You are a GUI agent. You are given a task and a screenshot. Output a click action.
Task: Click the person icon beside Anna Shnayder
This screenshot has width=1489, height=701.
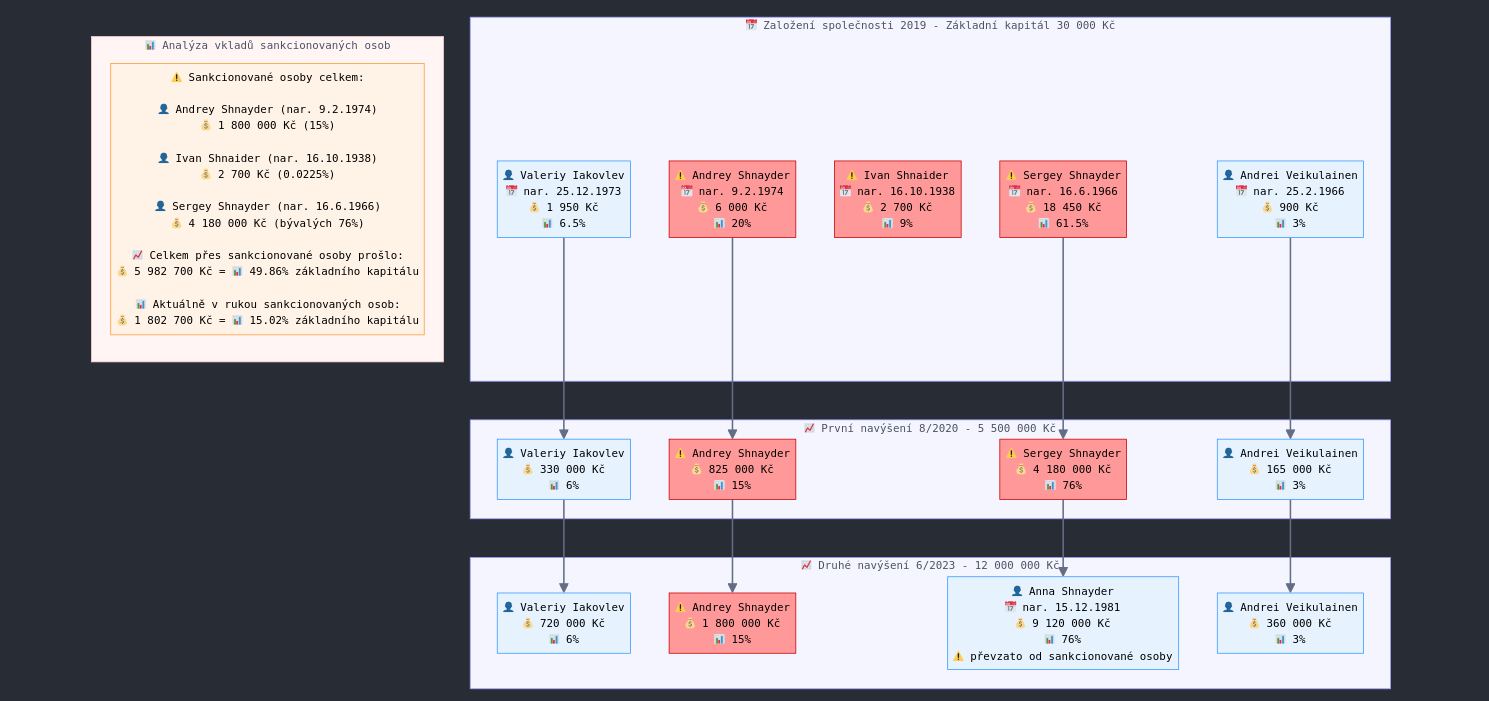click(1017, 591)
